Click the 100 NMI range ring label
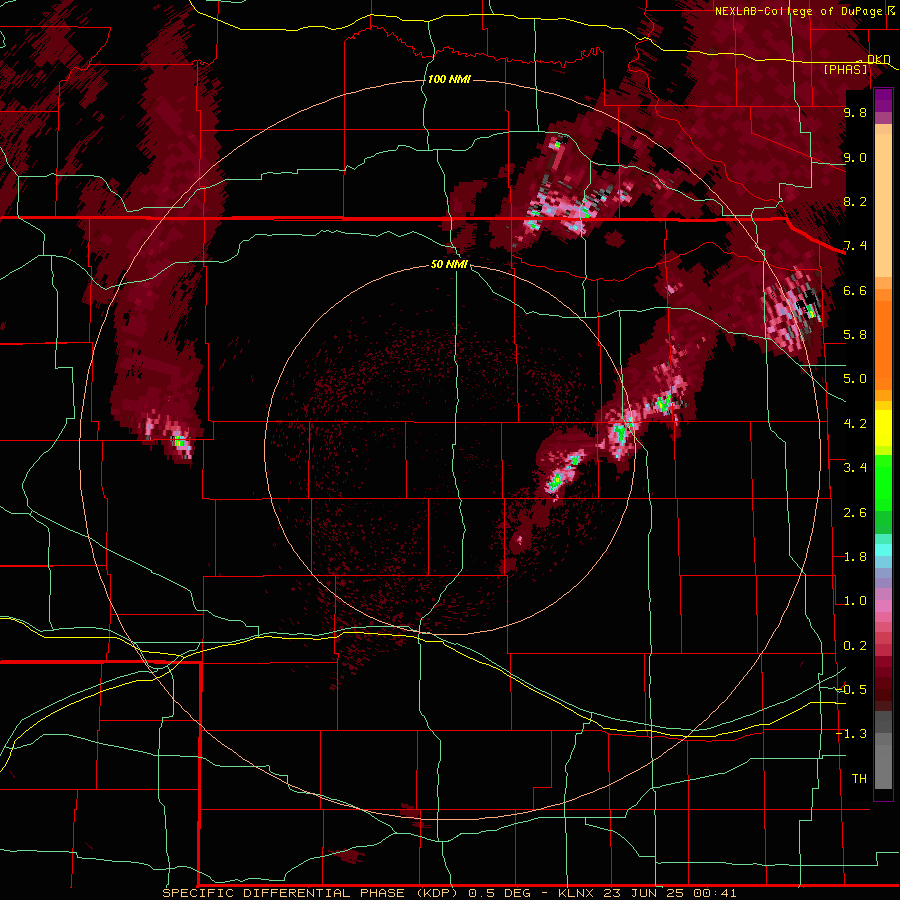Screen dimensions: 900x900 (x=449, y=79)
